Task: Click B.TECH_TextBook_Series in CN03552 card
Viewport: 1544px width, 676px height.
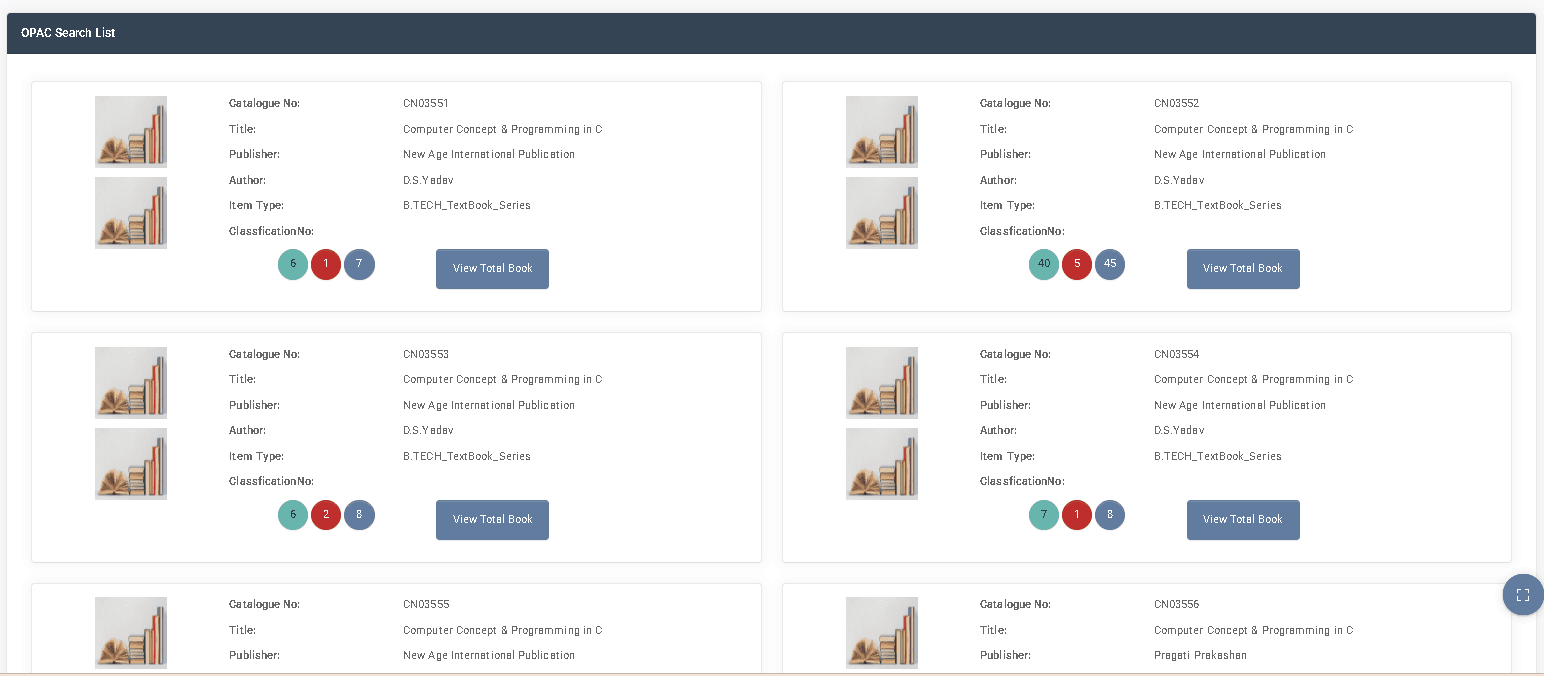Action: click(1218, 205)
